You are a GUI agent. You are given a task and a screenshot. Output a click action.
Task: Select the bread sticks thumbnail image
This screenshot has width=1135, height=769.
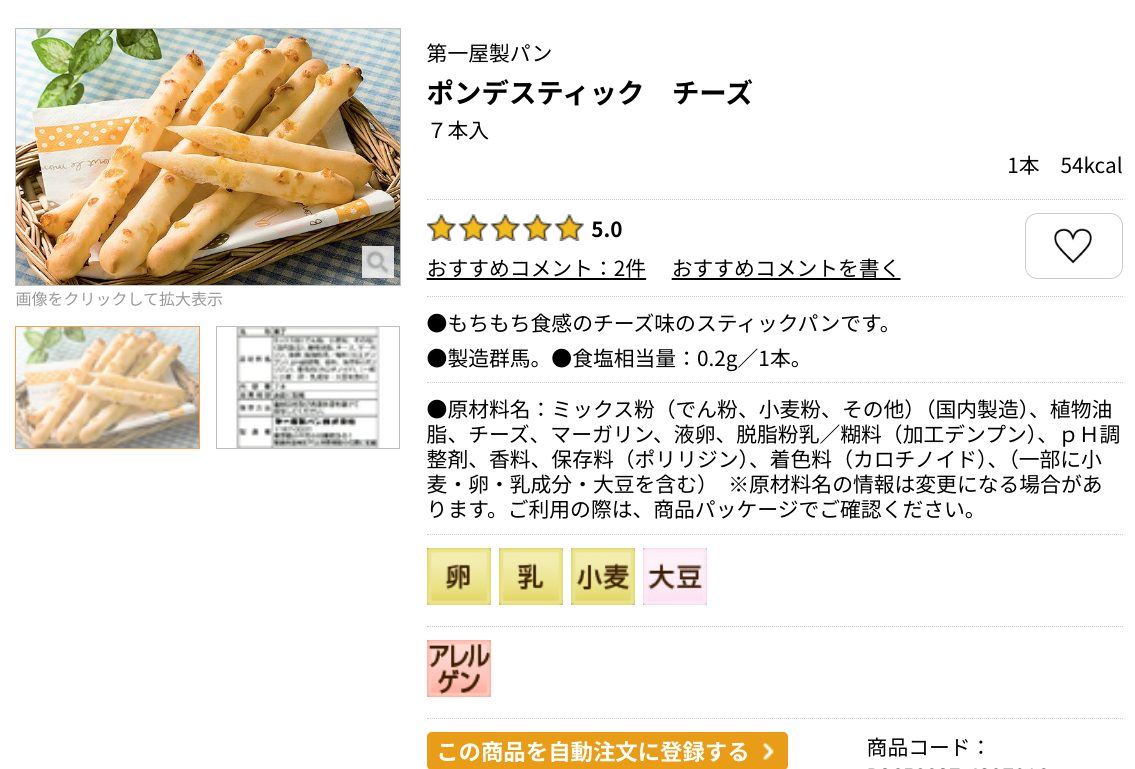[x=107, y=387]
